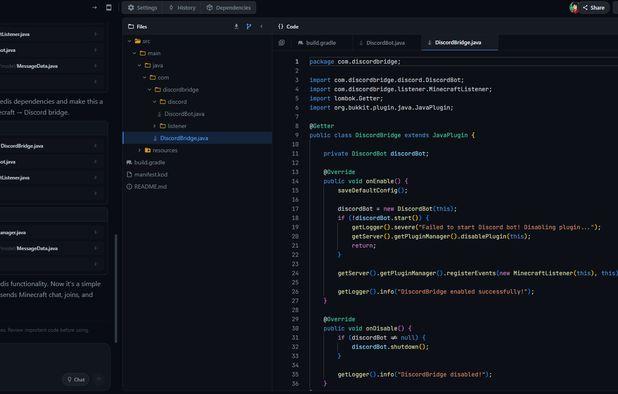Click the icon left of editor tabs

[x=281, y=43]
